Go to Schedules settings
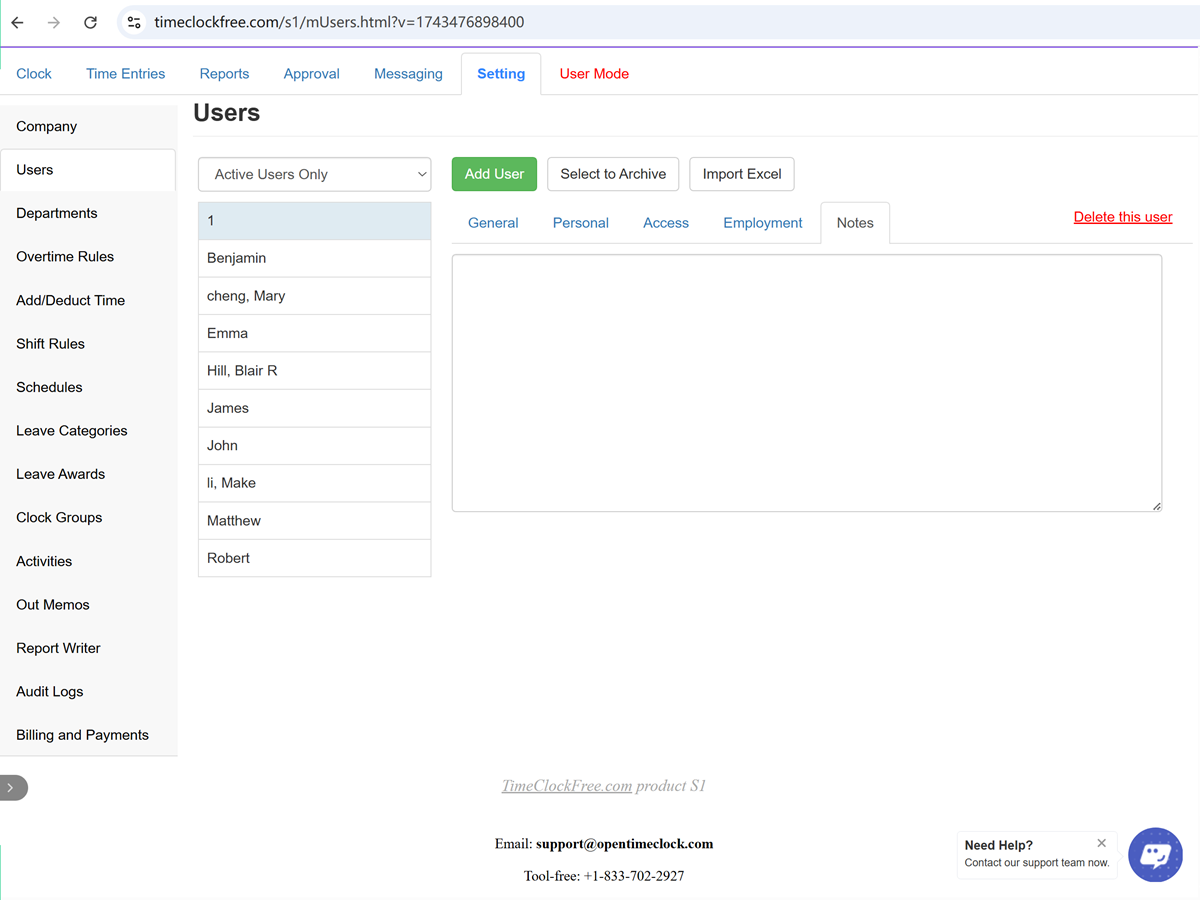Viewport: 1200px width, 900px height. tap(88, 387)
